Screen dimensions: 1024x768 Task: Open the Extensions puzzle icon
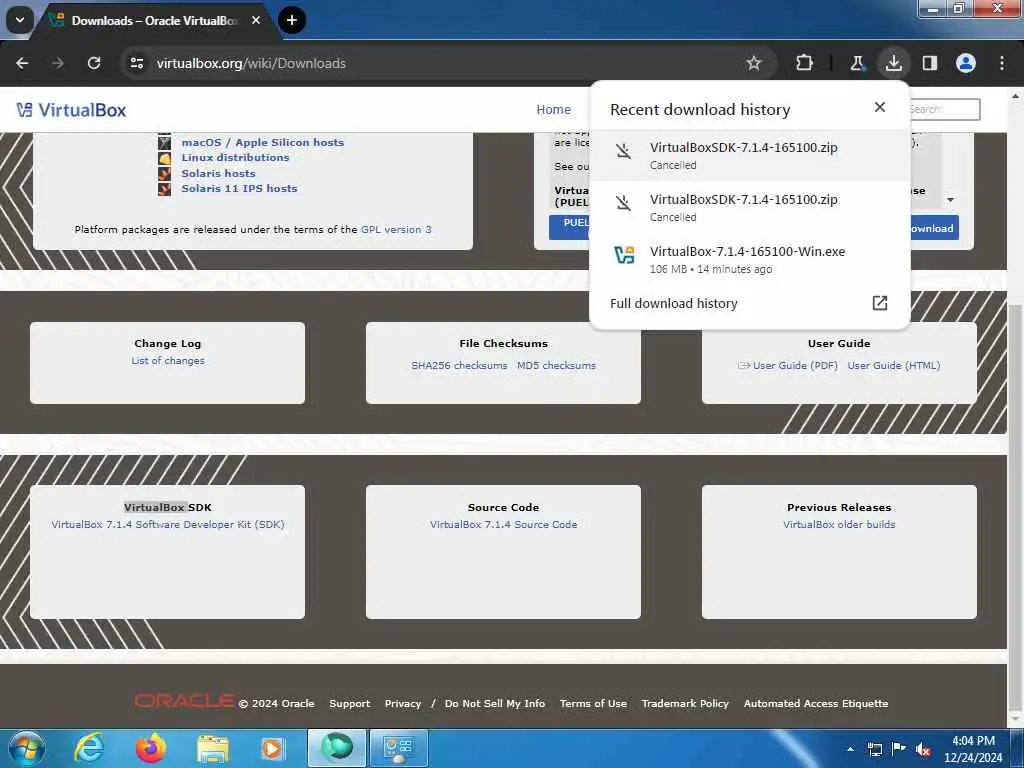804,63
